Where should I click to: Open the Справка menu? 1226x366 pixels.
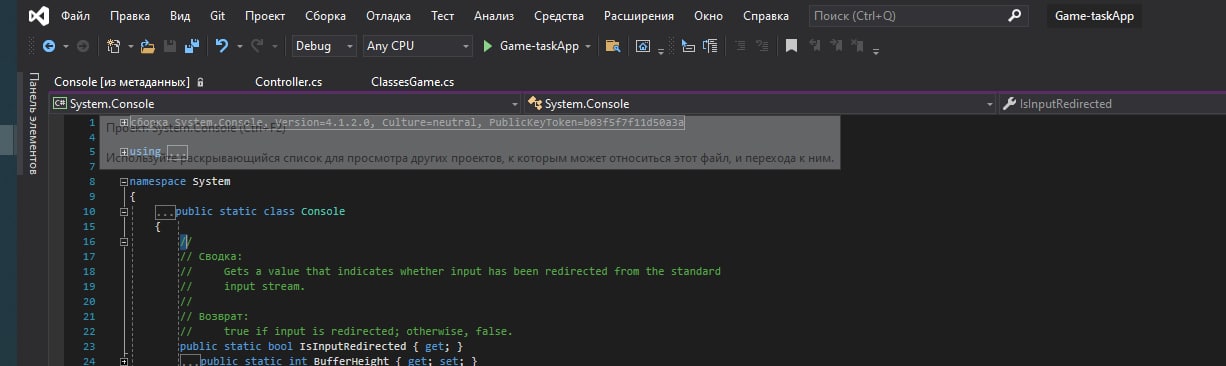click(766, 17)
